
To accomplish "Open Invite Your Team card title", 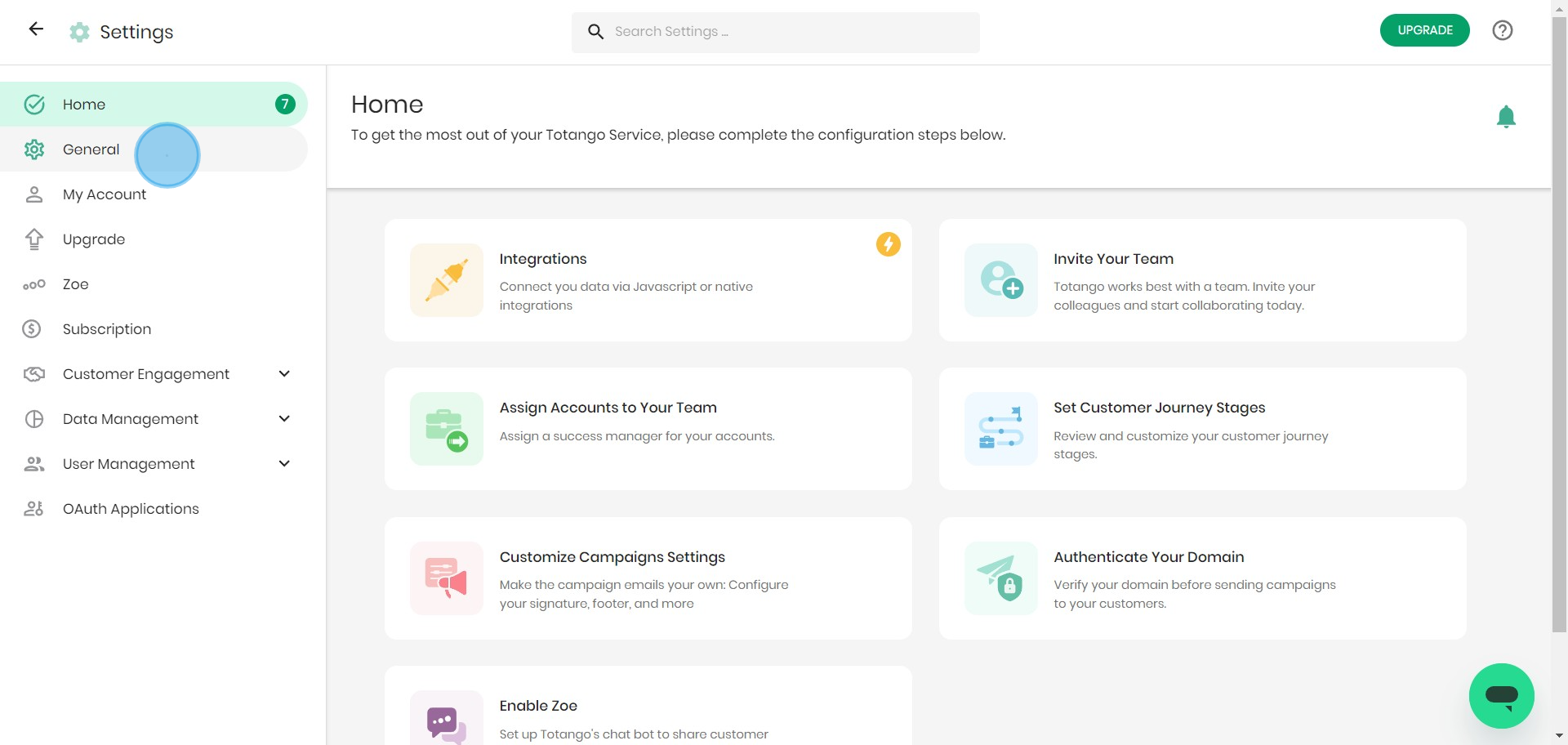I will (1113, 259).
